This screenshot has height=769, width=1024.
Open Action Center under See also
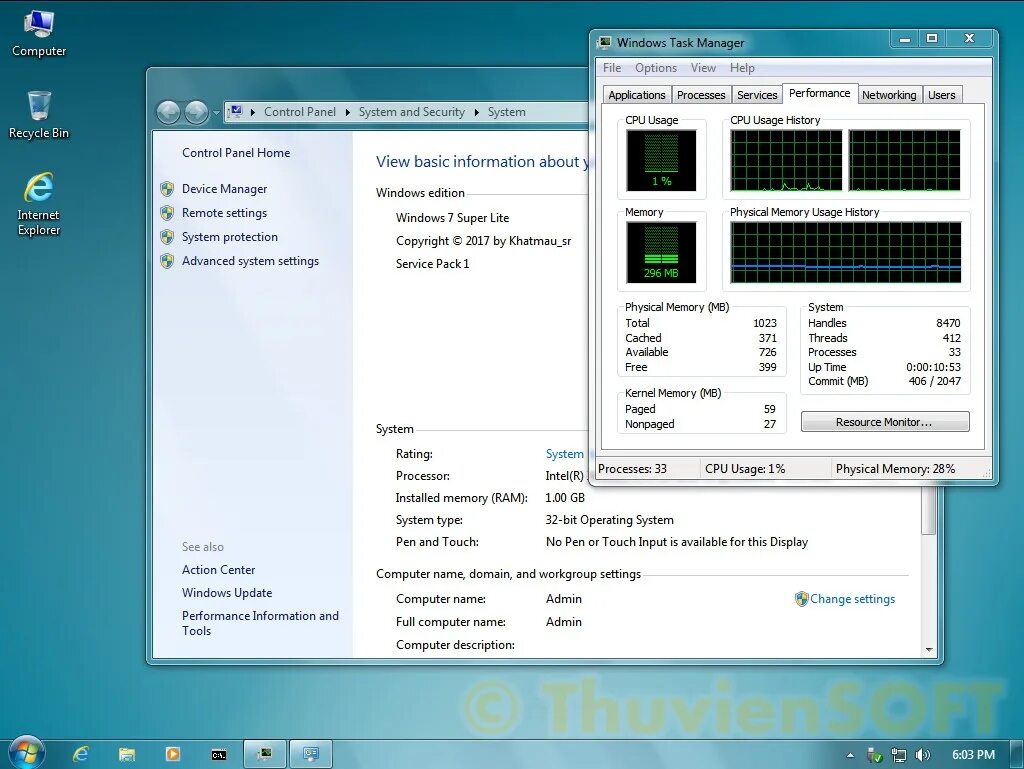click(x=218, y=570)
